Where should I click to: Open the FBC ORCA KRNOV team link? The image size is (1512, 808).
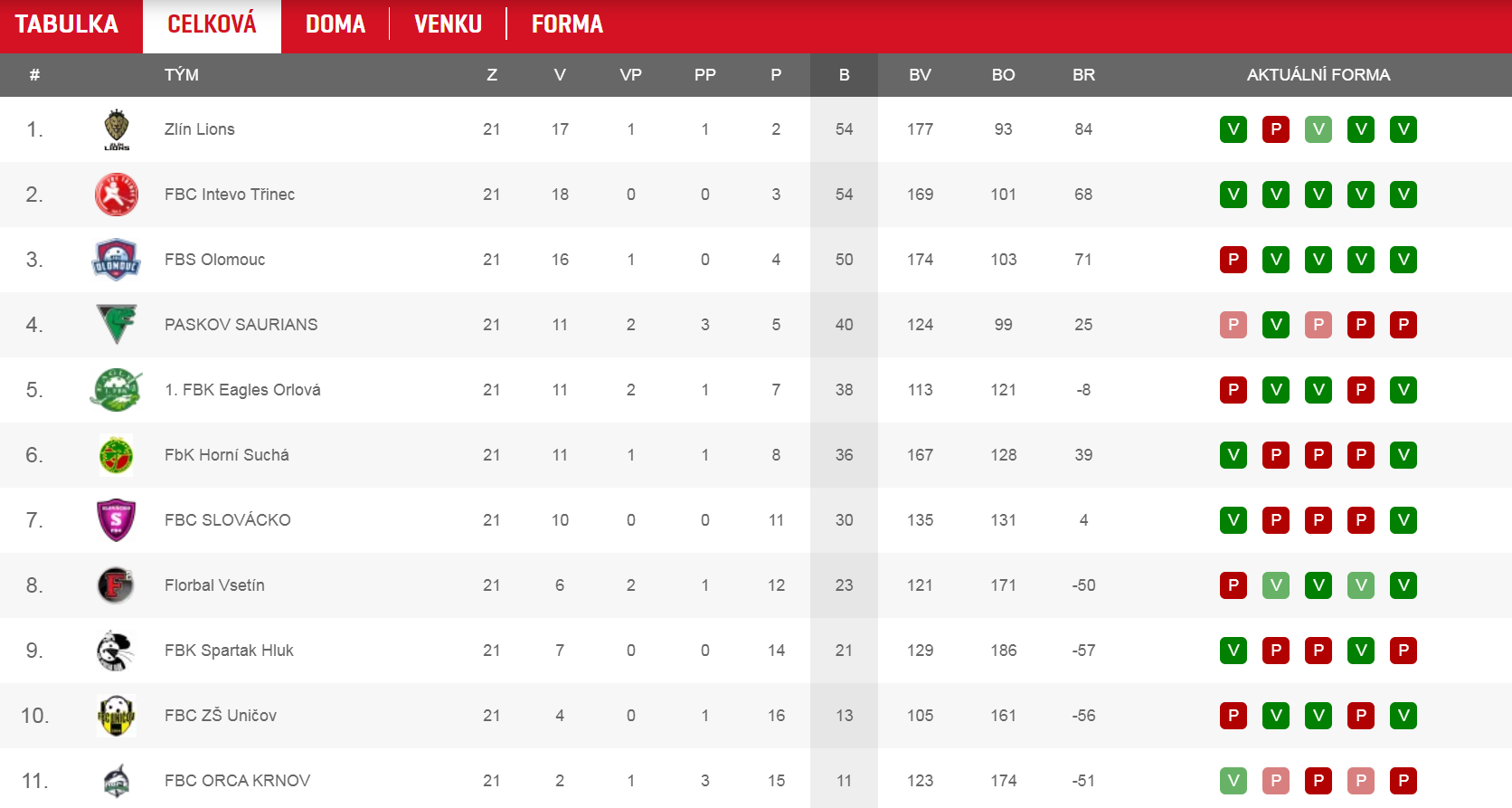[x=237, y=781]
